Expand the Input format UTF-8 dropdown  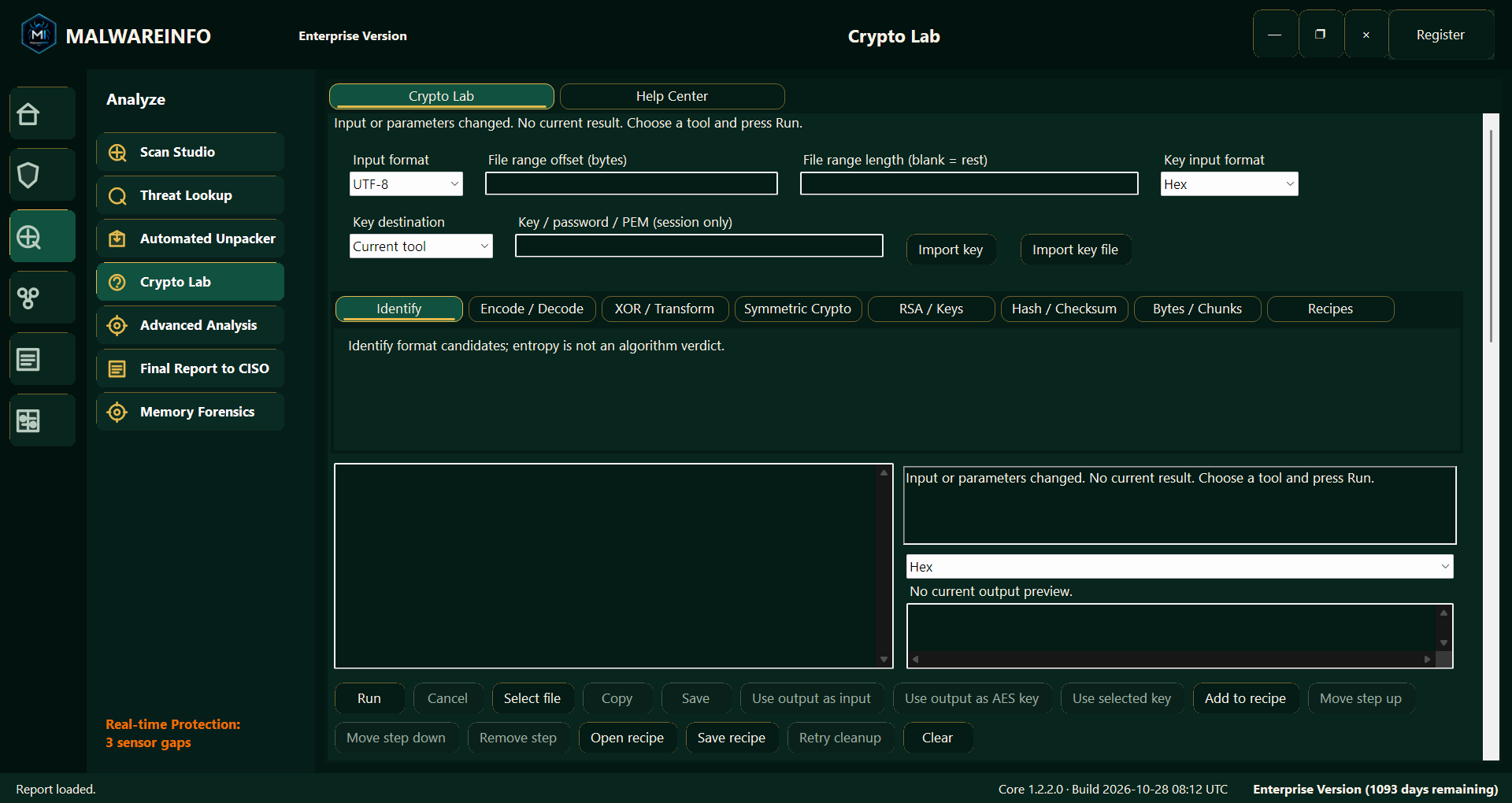click(x=406, y=184)
